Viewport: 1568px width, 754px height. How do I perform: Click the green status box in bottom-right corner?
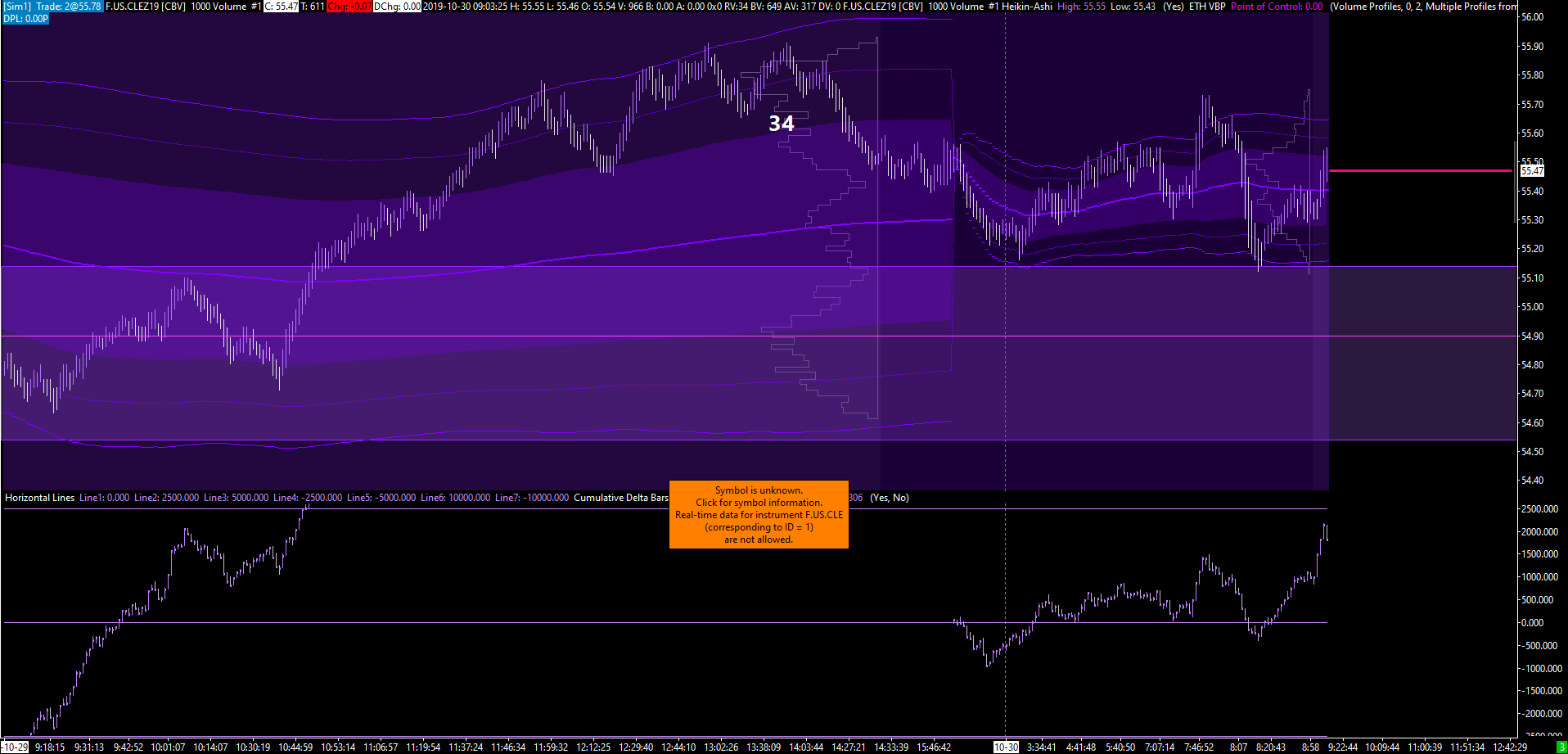[1561, 747]
